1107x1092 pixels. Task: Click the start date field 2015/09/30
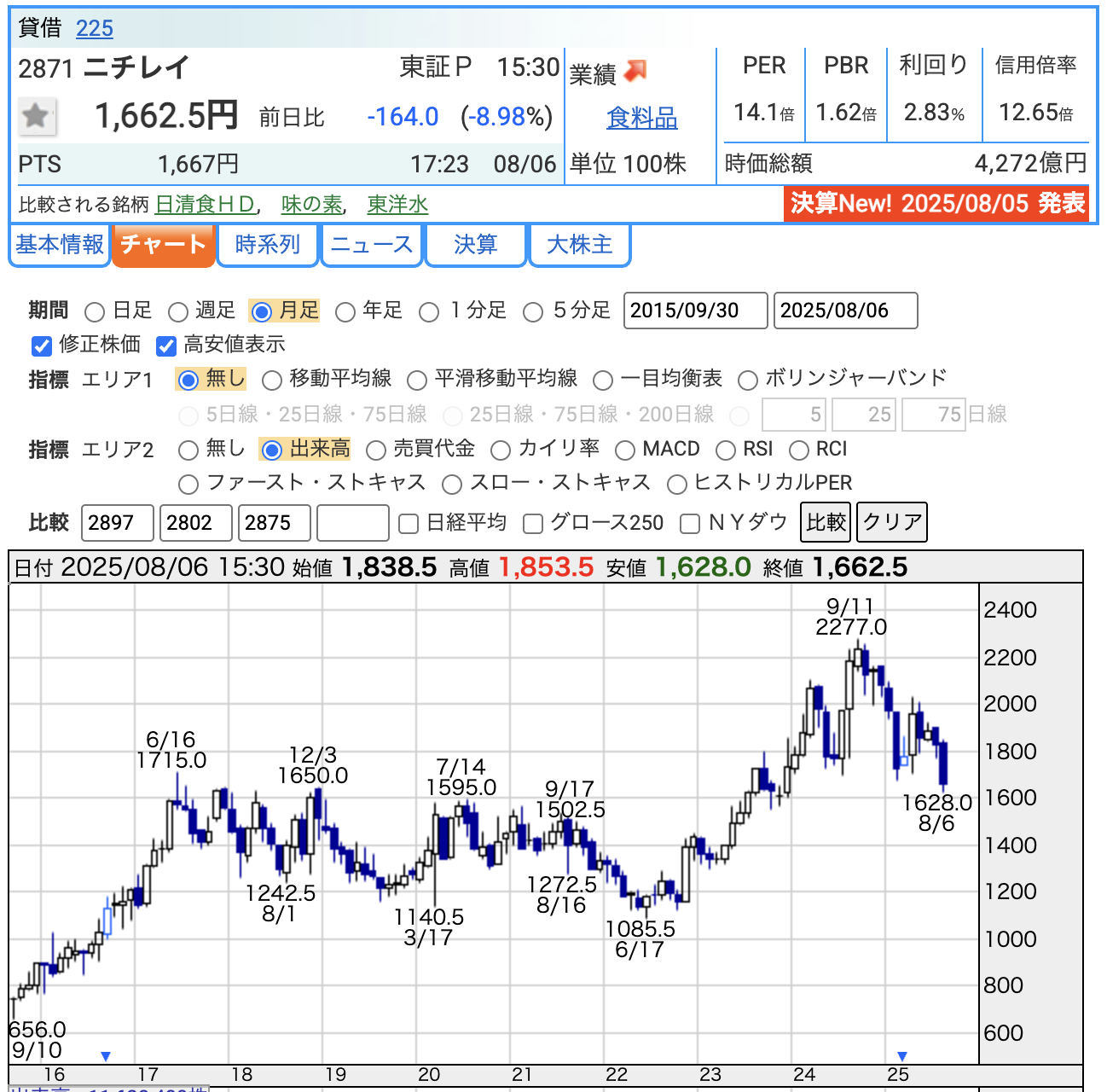[696, 311]
